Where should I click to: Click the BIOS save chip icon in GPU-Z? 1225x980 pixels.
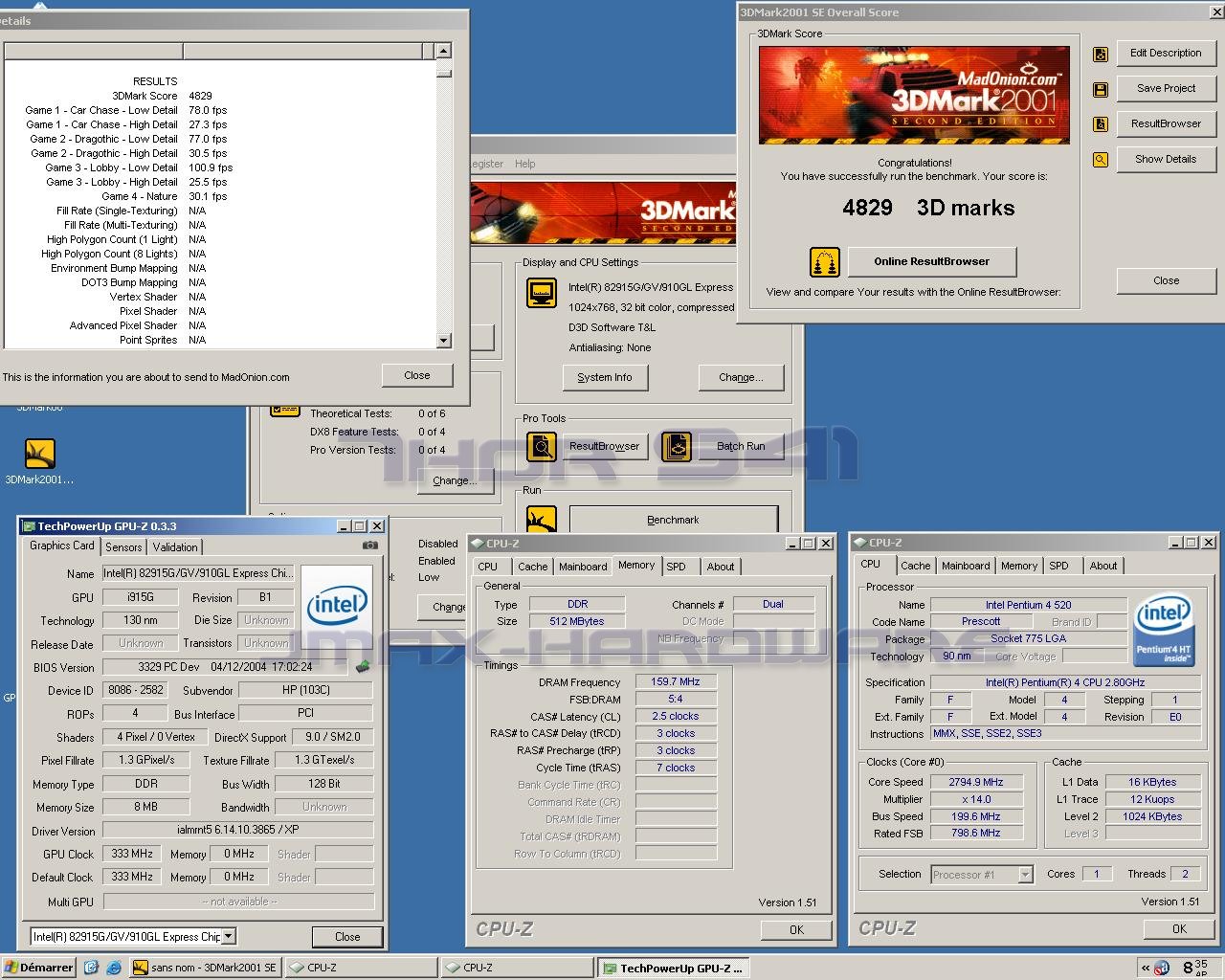[x=363, y=666]
